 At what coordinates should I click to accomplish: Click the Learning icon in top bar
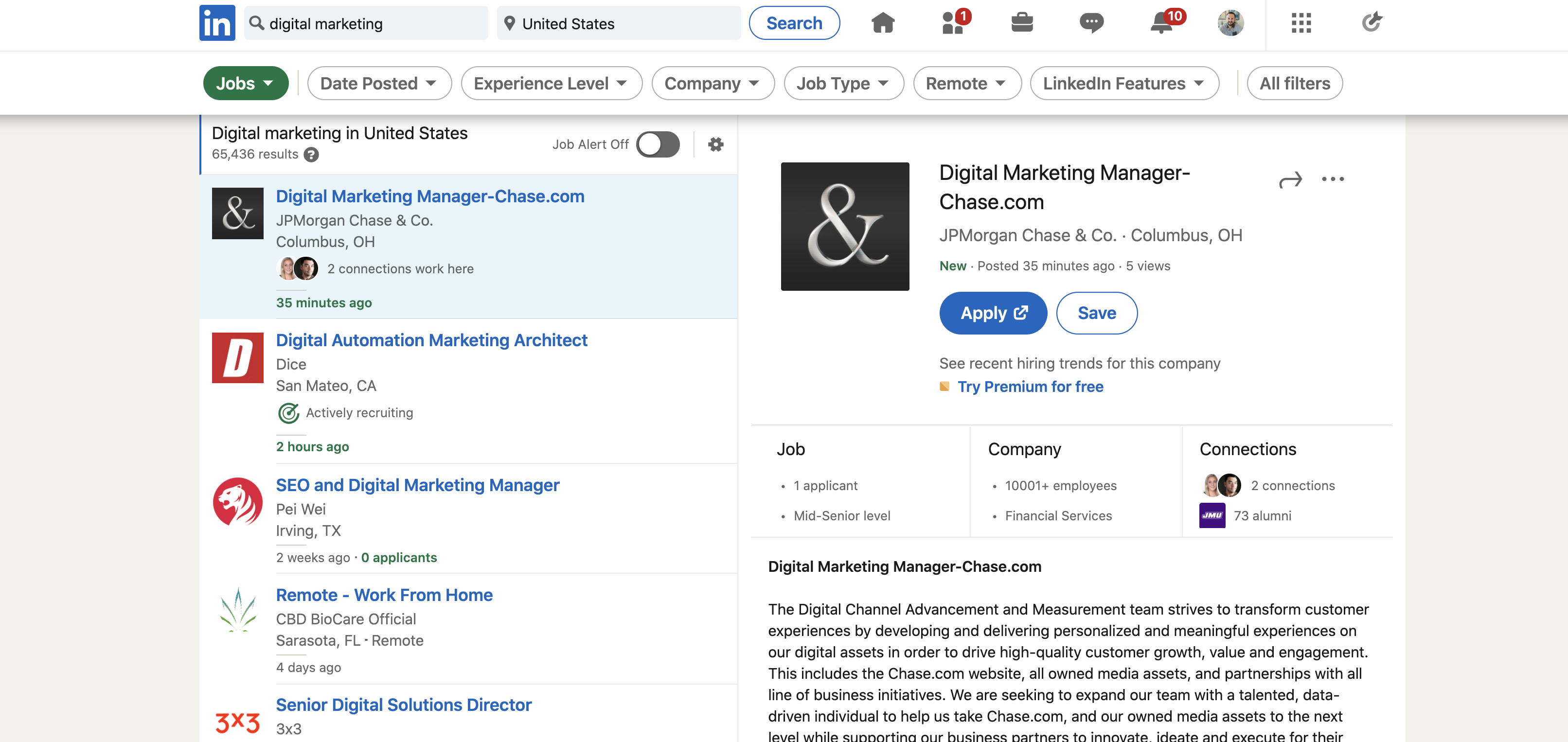pos(1372,22)
